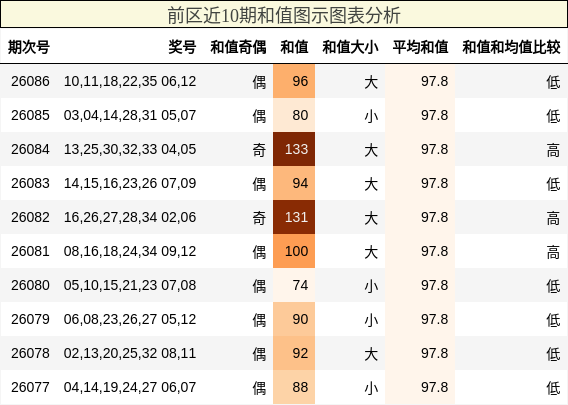Click the 高 cell in row 26081
Image resolution: width=568 pixels, height=405 pixels.
click(553, 252)
